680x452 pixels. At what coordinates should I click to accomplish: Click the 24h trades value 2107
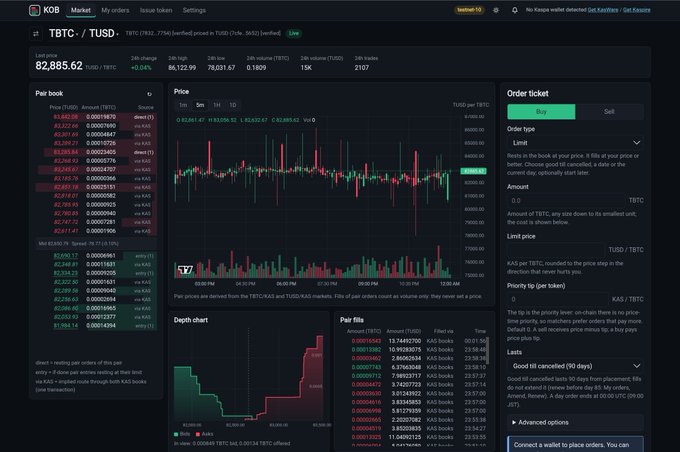pyautogui.click(x=362, y=68)
